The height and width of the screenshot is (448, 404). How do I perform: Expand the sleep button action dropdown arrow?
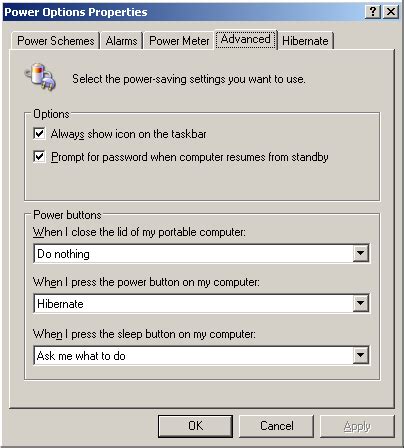tap(360, 355)
